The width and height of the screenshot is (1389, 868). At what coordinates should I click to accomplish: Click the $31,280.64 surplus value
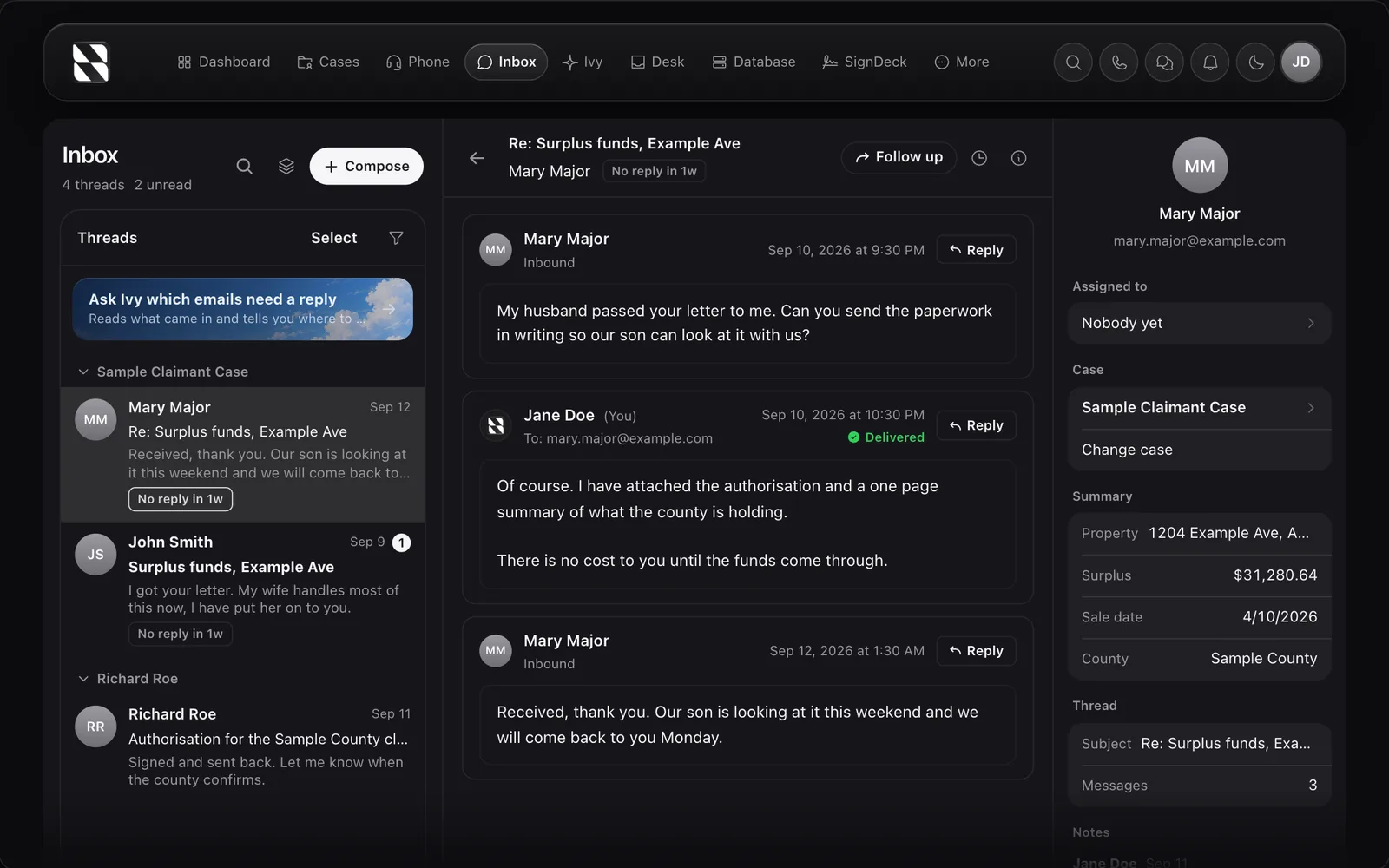pos(1275,575)
